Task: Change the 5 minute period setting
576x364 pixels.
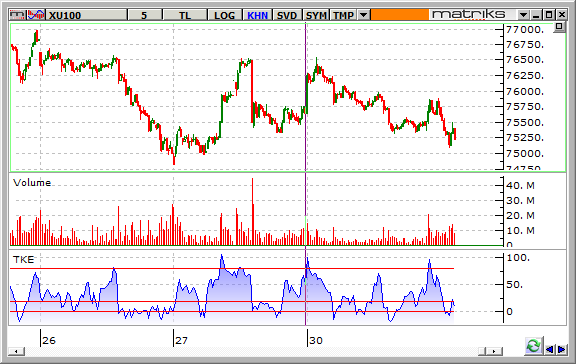Action: point(144,15)
